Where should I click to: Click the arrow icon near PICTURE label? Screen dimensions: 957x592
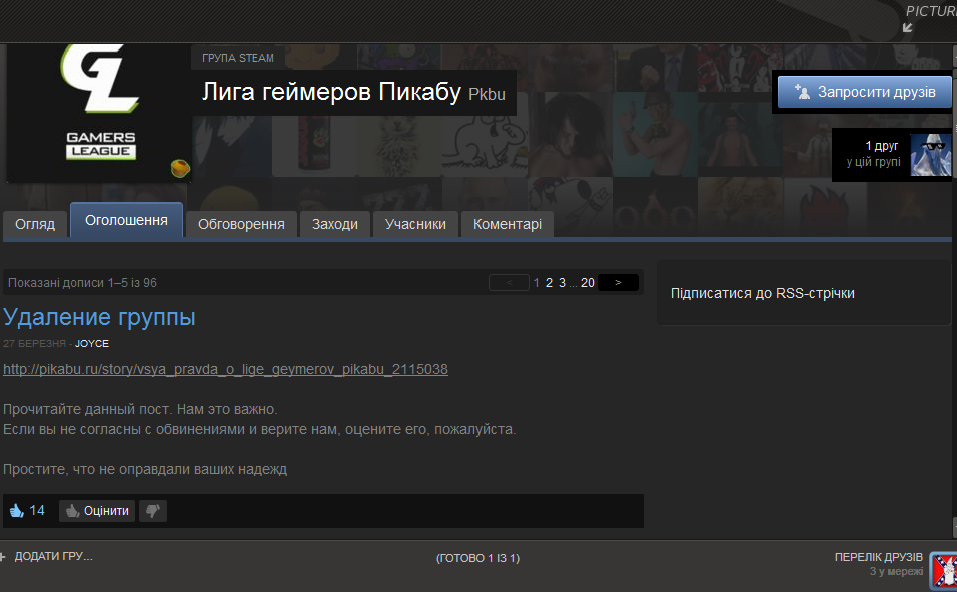[908, 27]
